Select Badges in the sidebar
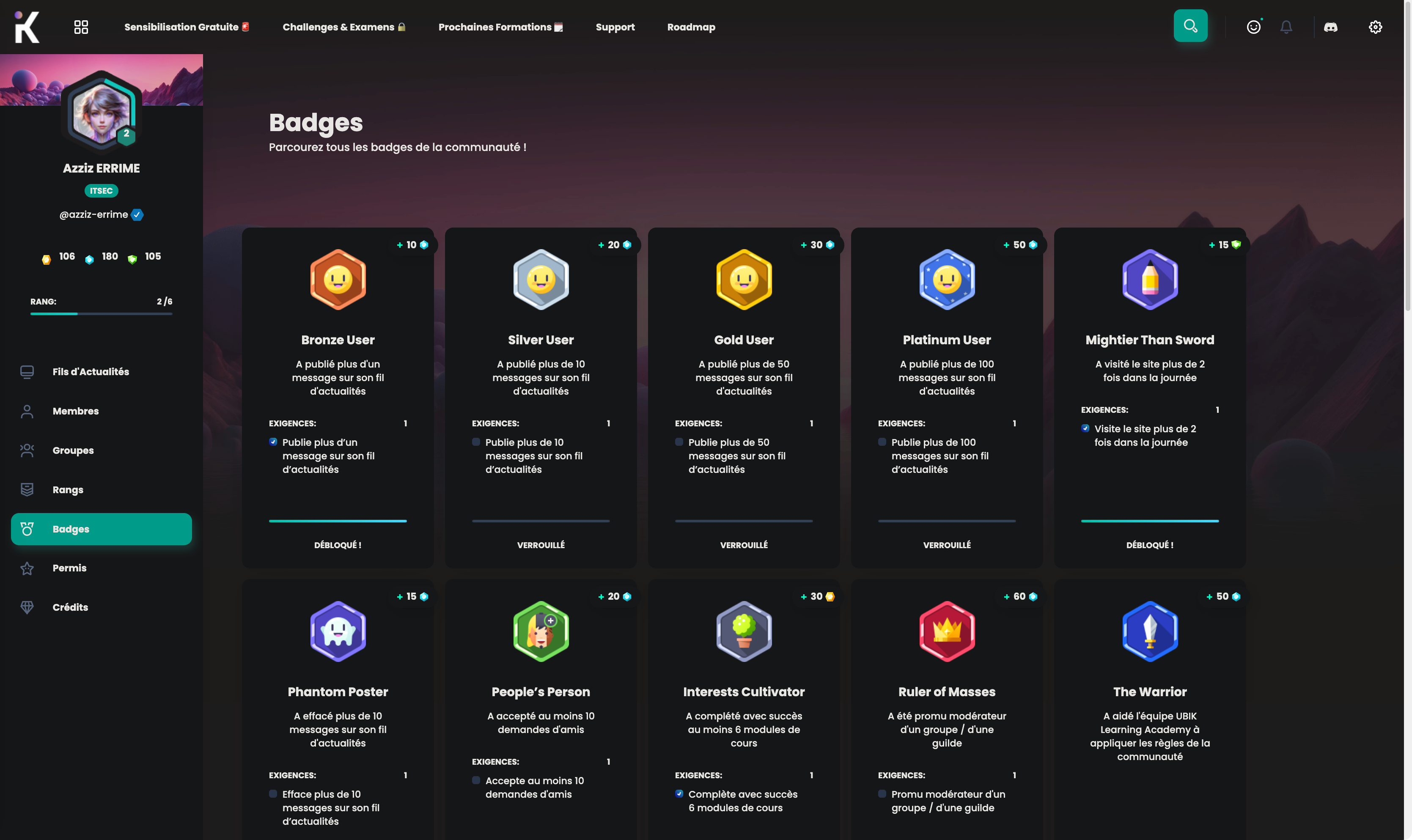Screen dimensions: 1412x840 pyautogui.click(x=101, y=529)
